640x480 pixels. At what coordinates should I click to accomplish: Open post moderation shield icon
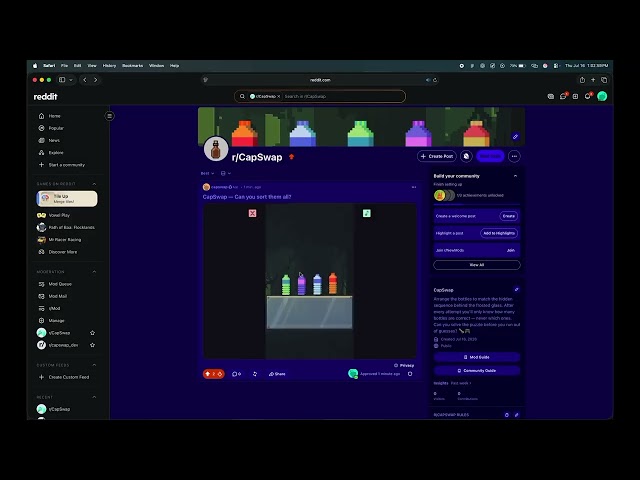pos(410,374)
